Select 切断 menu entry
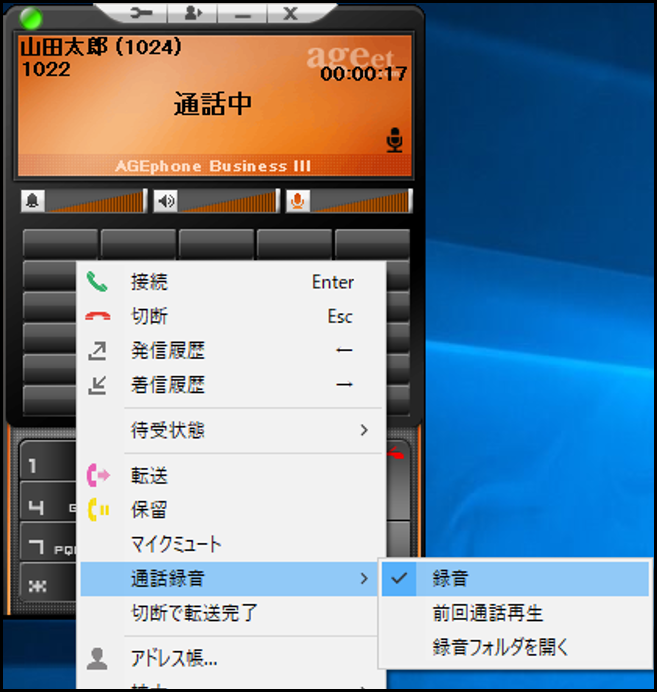This screenshot has width=657, height=692. [231, 316]
